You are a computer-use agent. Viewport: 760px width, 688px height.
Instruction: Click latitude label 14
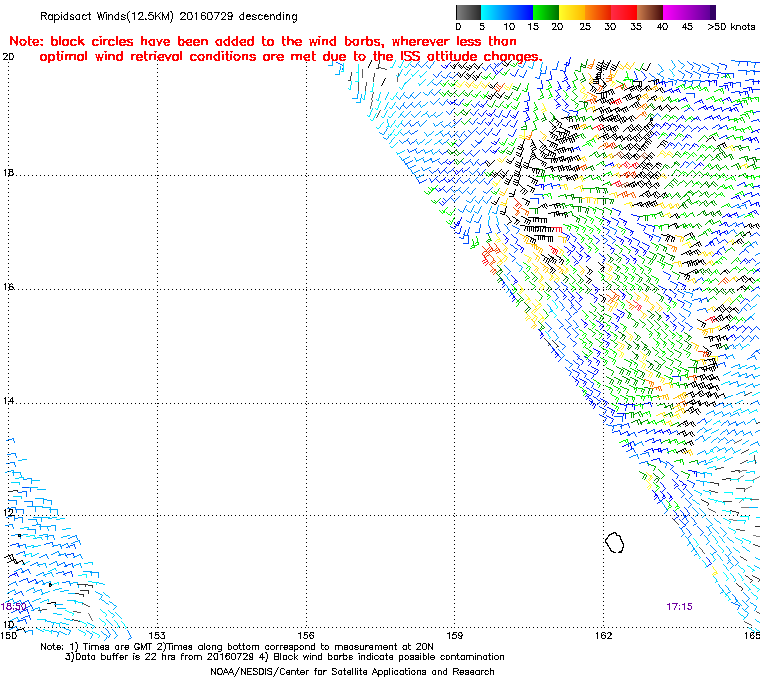(8, 400)
